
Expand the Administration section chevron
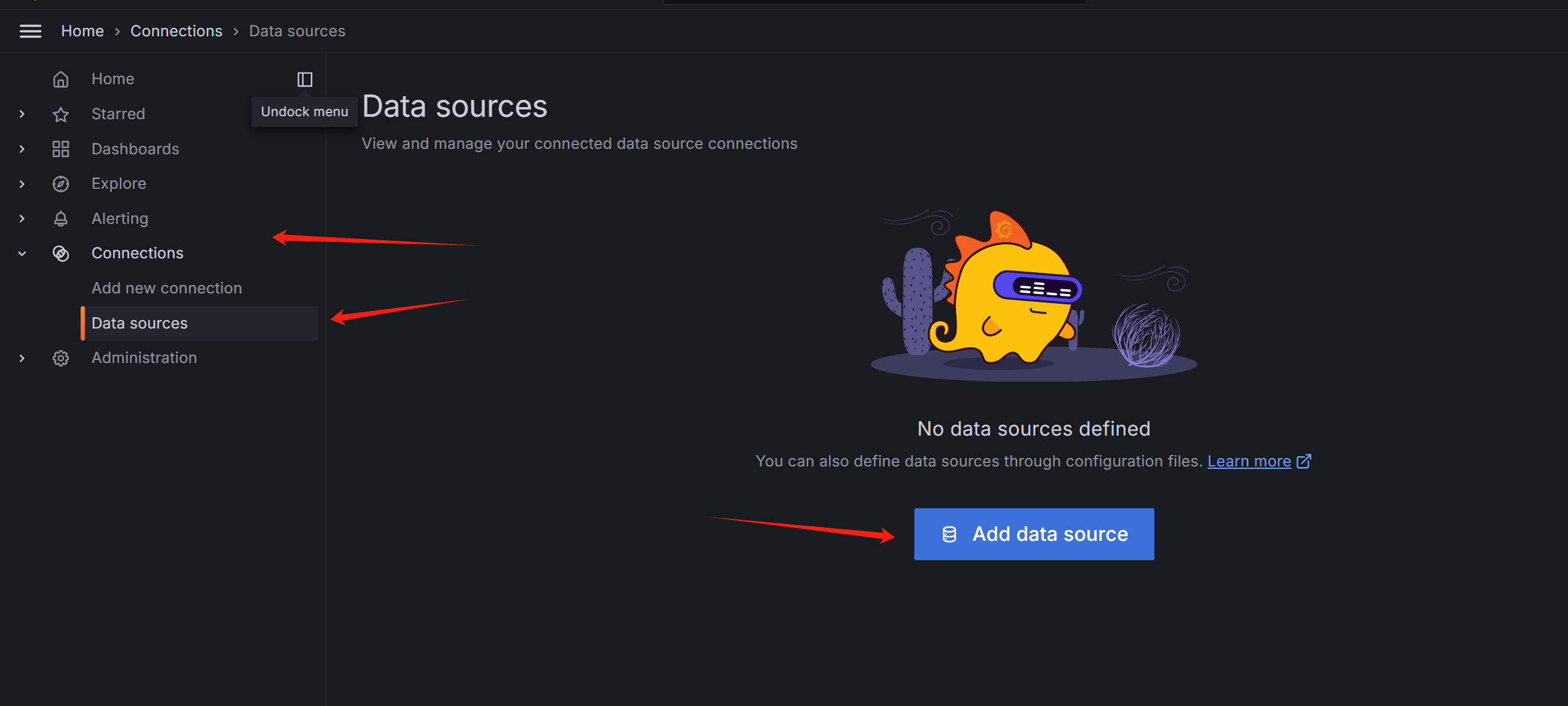point(22,358)
